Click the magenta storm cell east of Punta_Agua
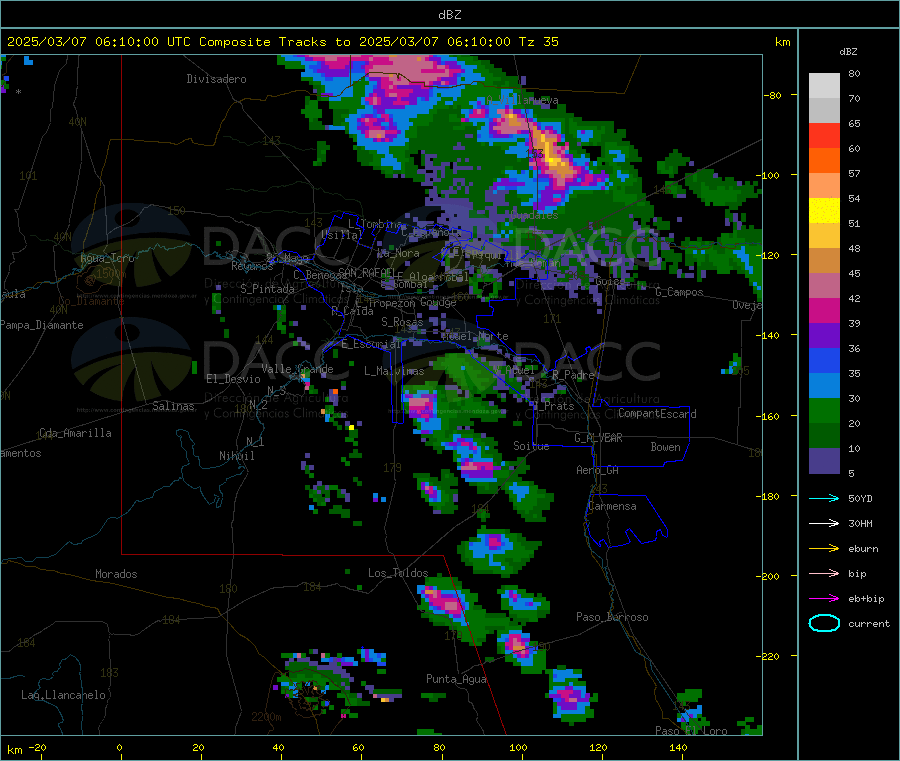 [x=569, y=696]
